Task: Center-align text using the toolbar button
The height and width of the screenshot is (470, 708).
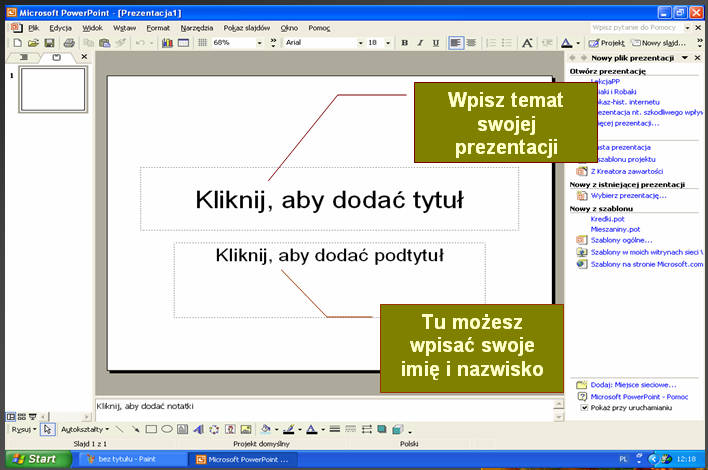Action: pos(471,43)
